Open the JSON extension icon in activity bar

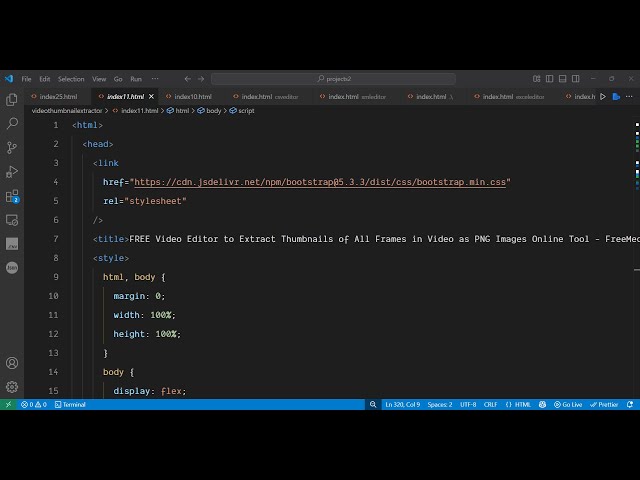point(12,268)
